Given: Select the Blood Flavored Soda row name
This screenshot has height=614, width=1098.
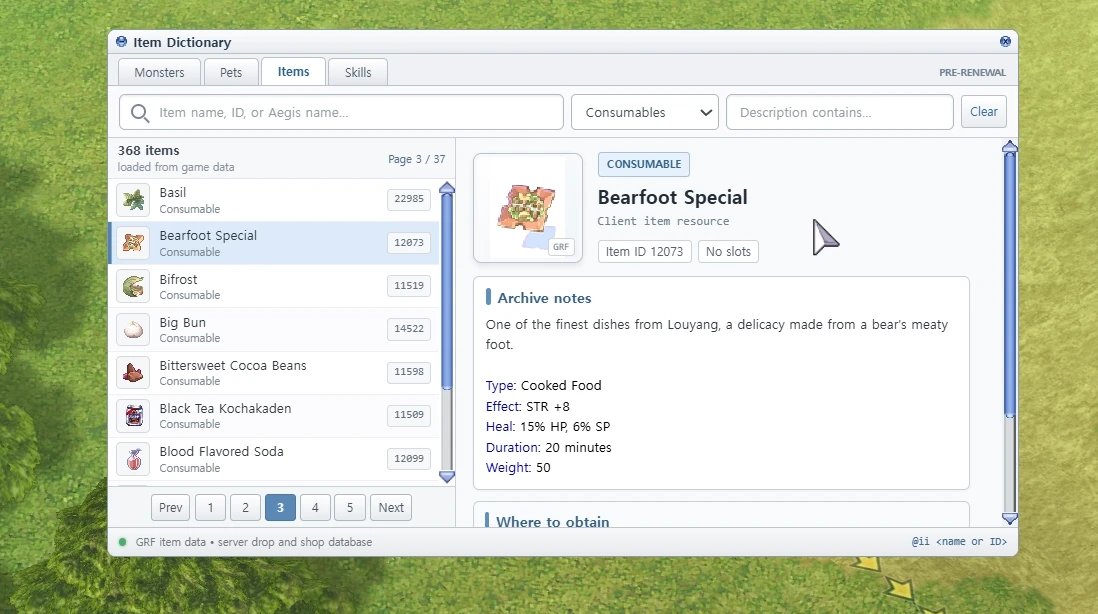Looking at the screenshot, I should click(221, 452).
